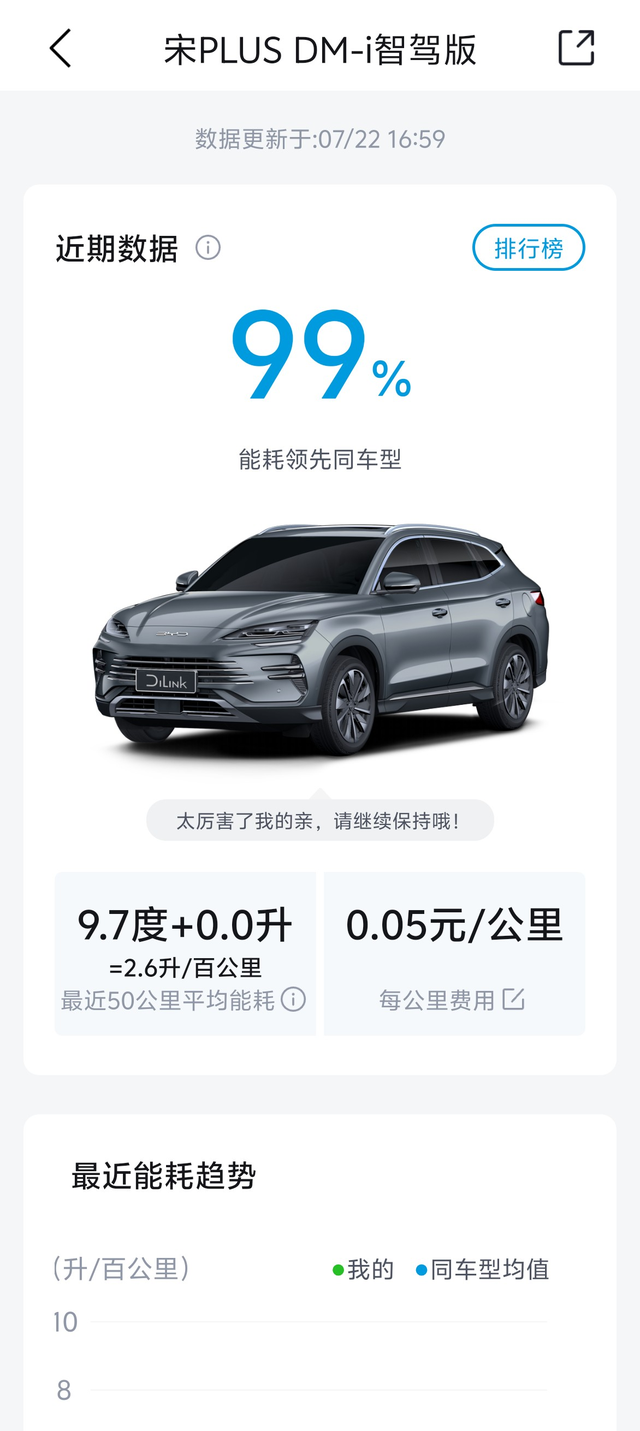Tap the info icon beside 最近50公里平均能耗
Screen dimensions: 640x1431
293,999
